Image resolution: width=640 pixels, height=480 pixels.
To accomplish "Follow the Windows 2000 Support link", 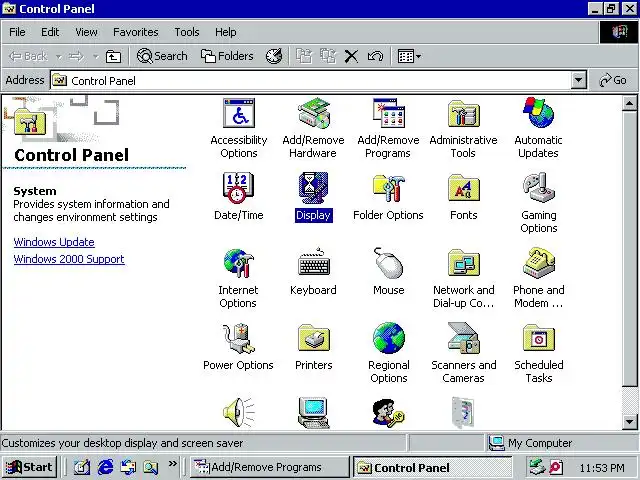I will (69, 259).
